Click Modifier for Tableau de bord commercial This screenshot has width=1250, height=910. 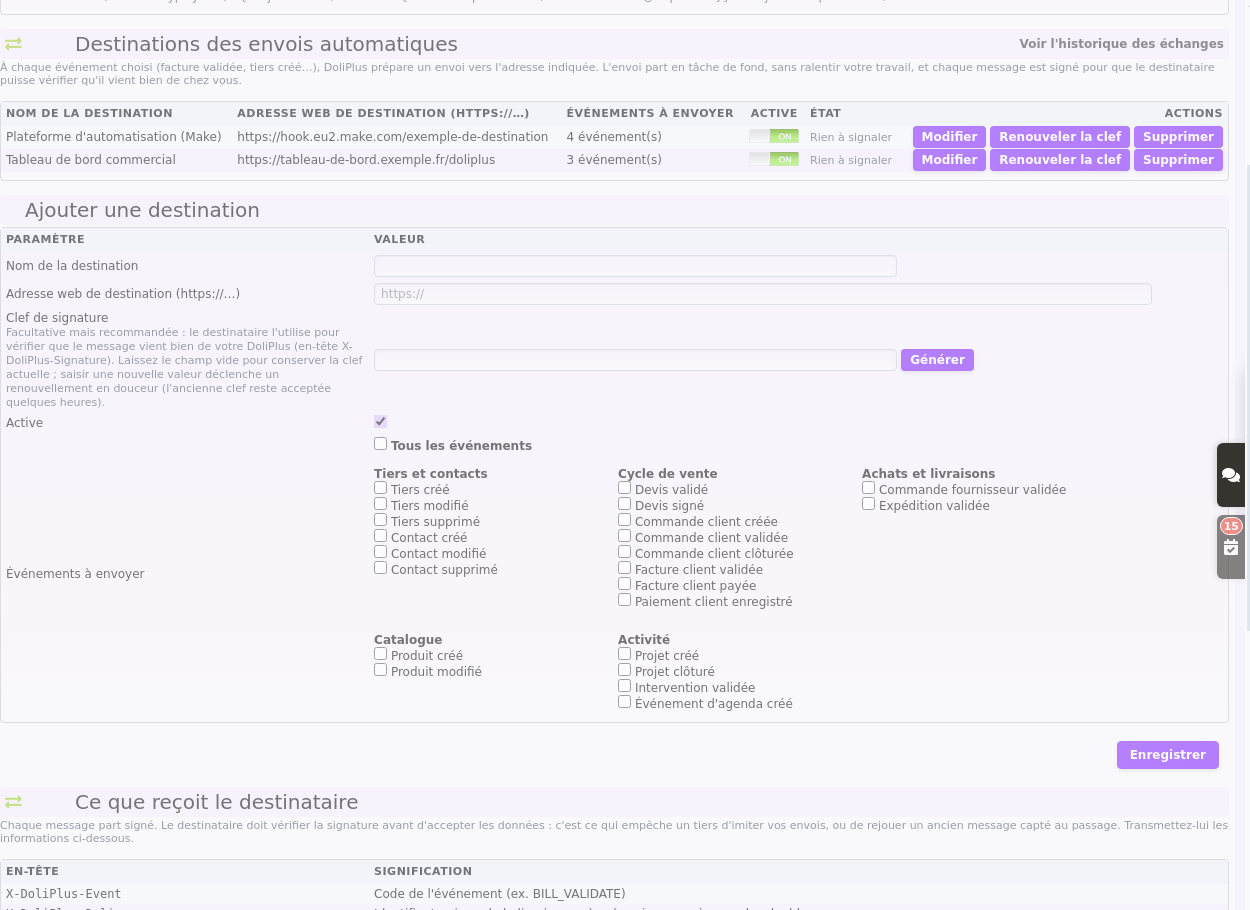[949, 160]
